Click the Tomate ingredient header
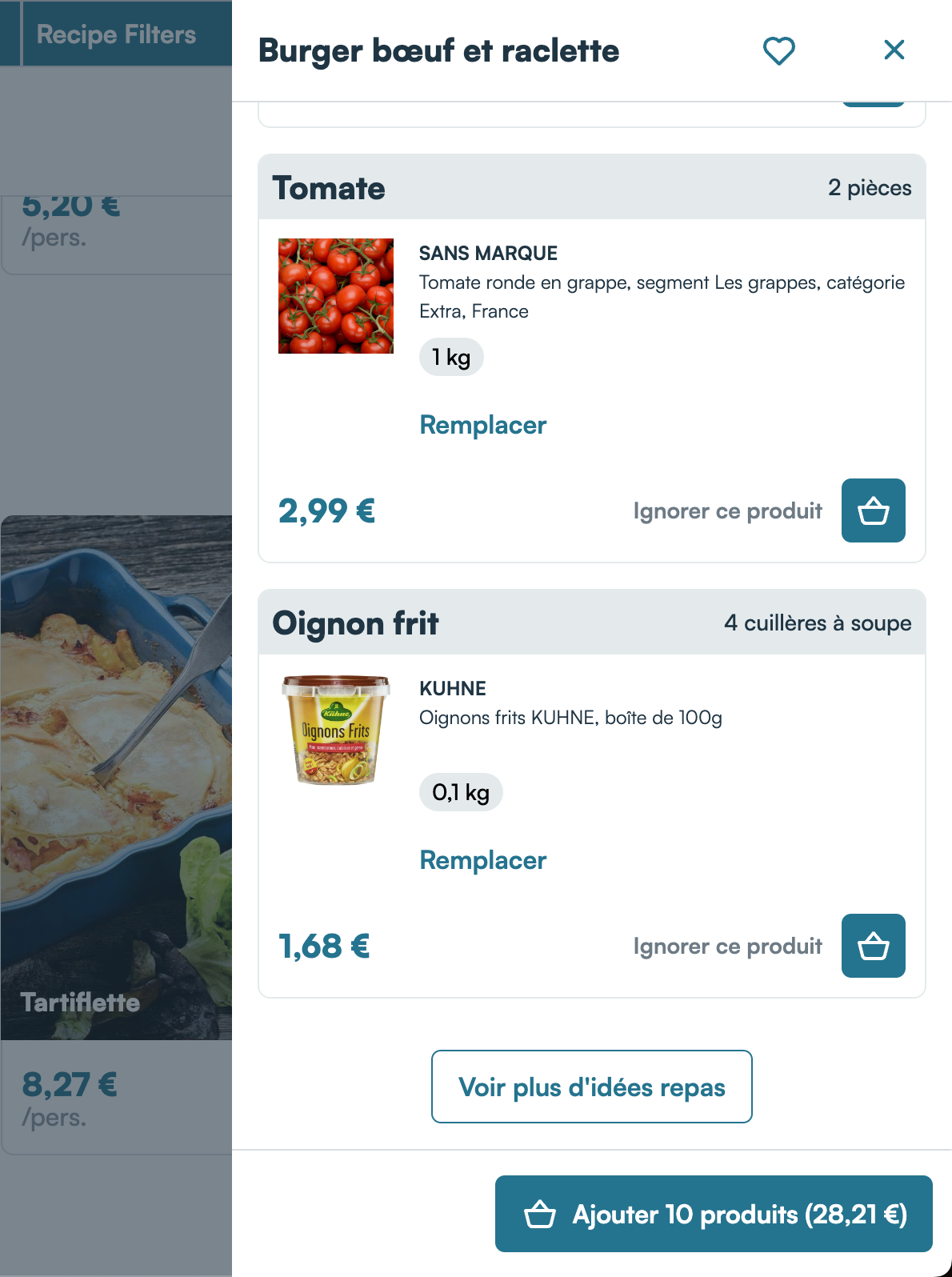Screen dimensions: 952x1277 tap(592, 187)
